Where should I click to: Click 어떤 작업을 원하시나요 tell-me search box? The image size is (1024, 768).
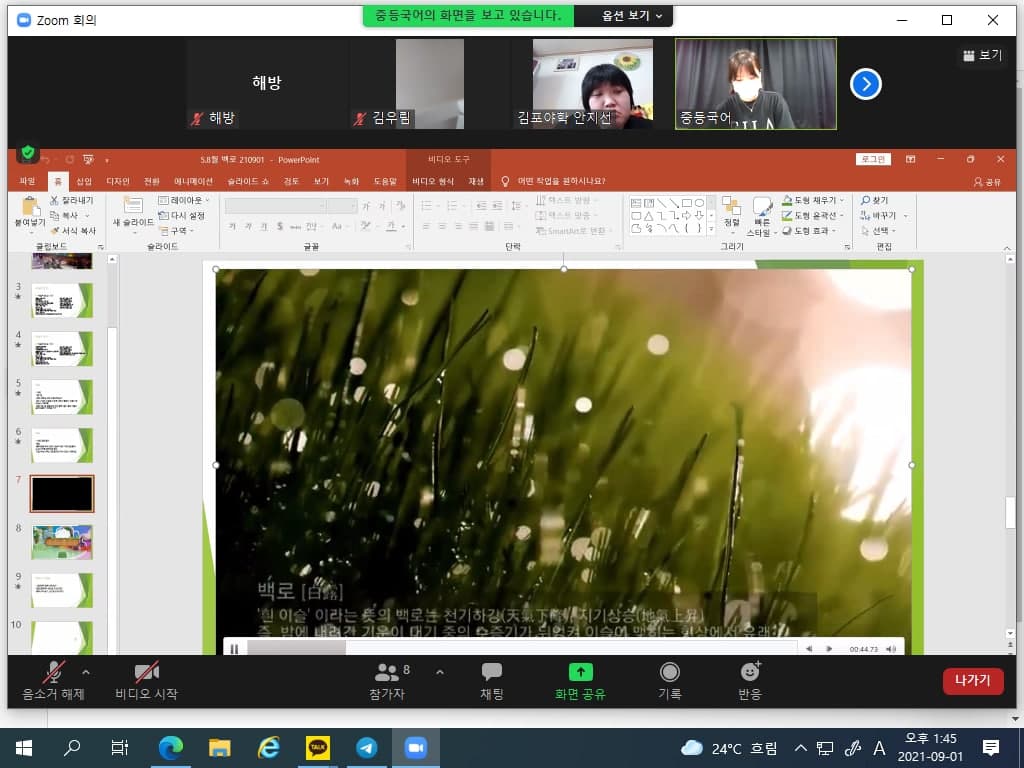[x=561, y=181]
